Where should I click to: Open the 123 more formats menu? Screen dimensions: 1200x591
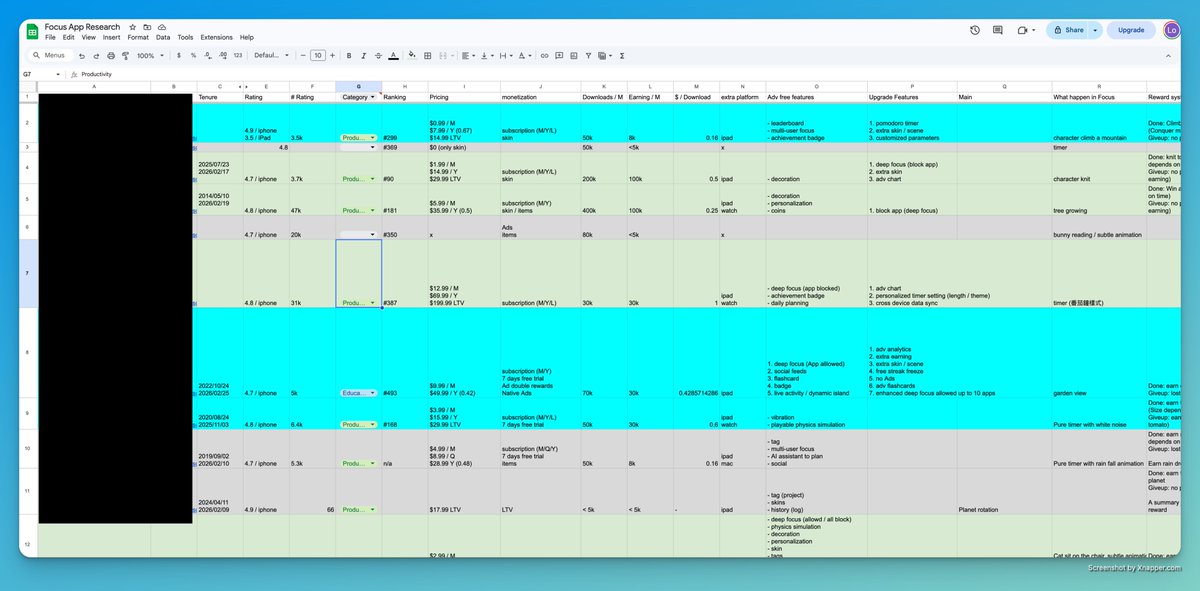click(x=237, y=55)
